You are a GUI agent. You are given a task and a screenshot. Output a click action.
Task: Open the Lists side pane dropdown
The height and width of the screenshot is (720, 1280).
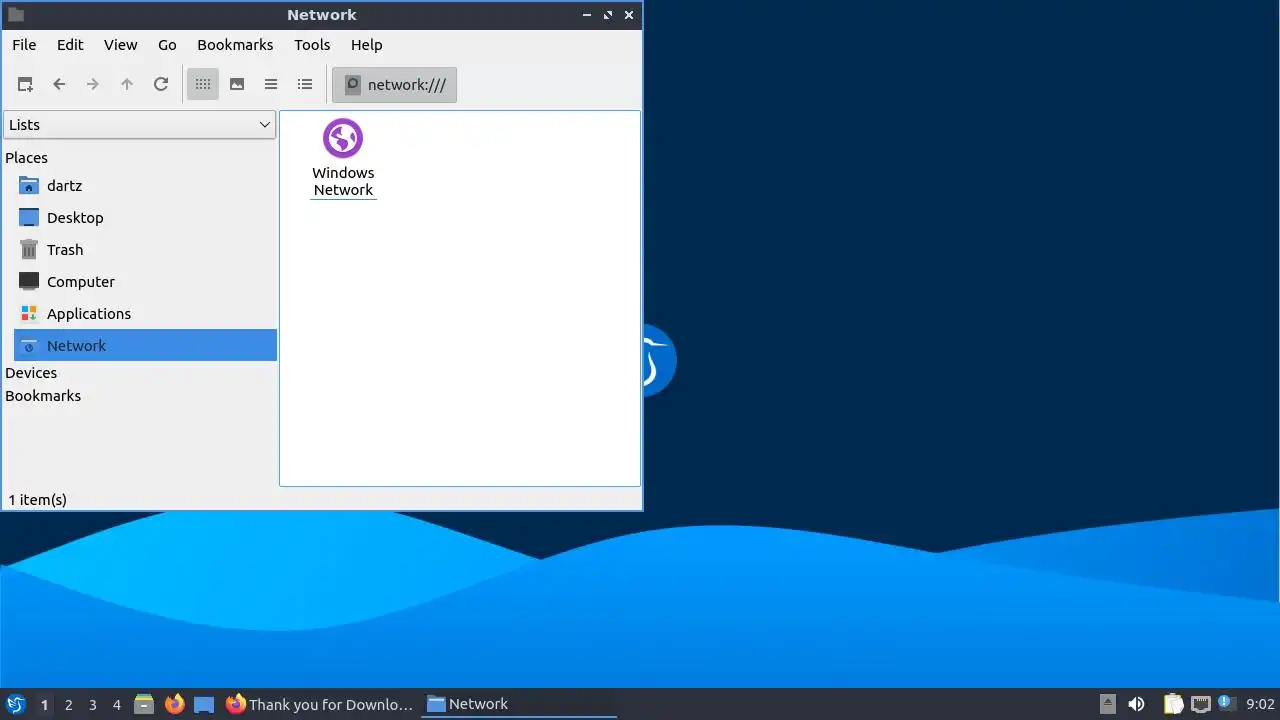[140, 125]
